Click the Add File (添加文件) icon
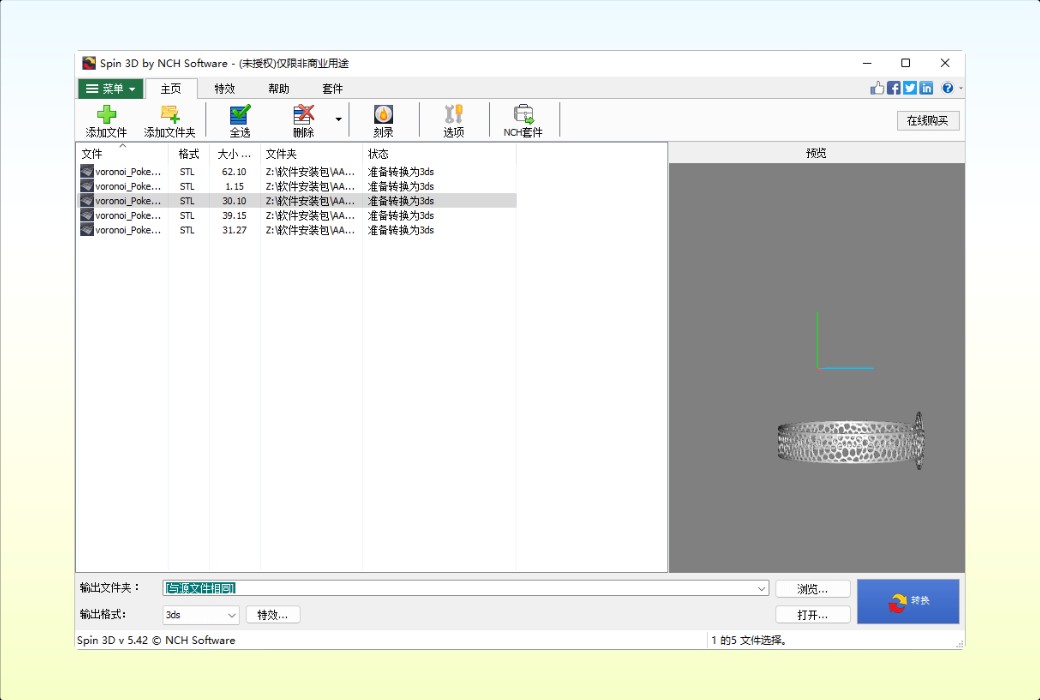Image resolution: width=1040 pixels, height=700 pixels. [x=106, y=115]
